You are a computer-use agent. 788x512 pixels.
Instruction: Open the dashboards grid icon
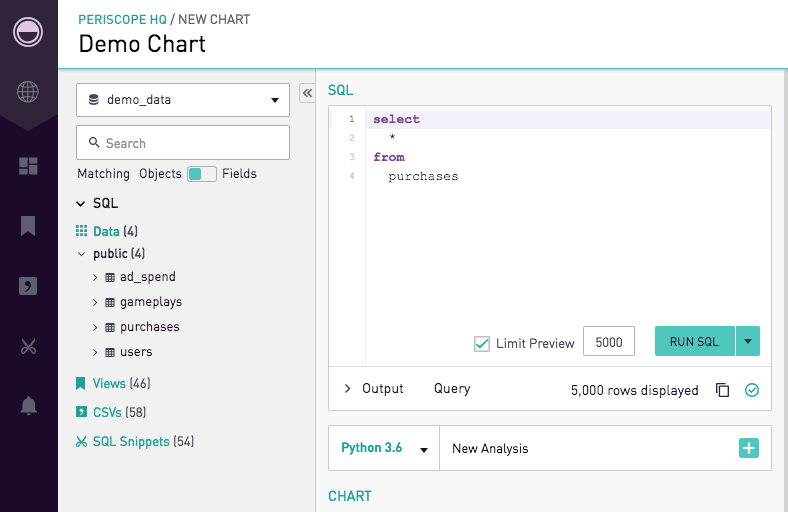pyautogui.click(x=28, y=166)
